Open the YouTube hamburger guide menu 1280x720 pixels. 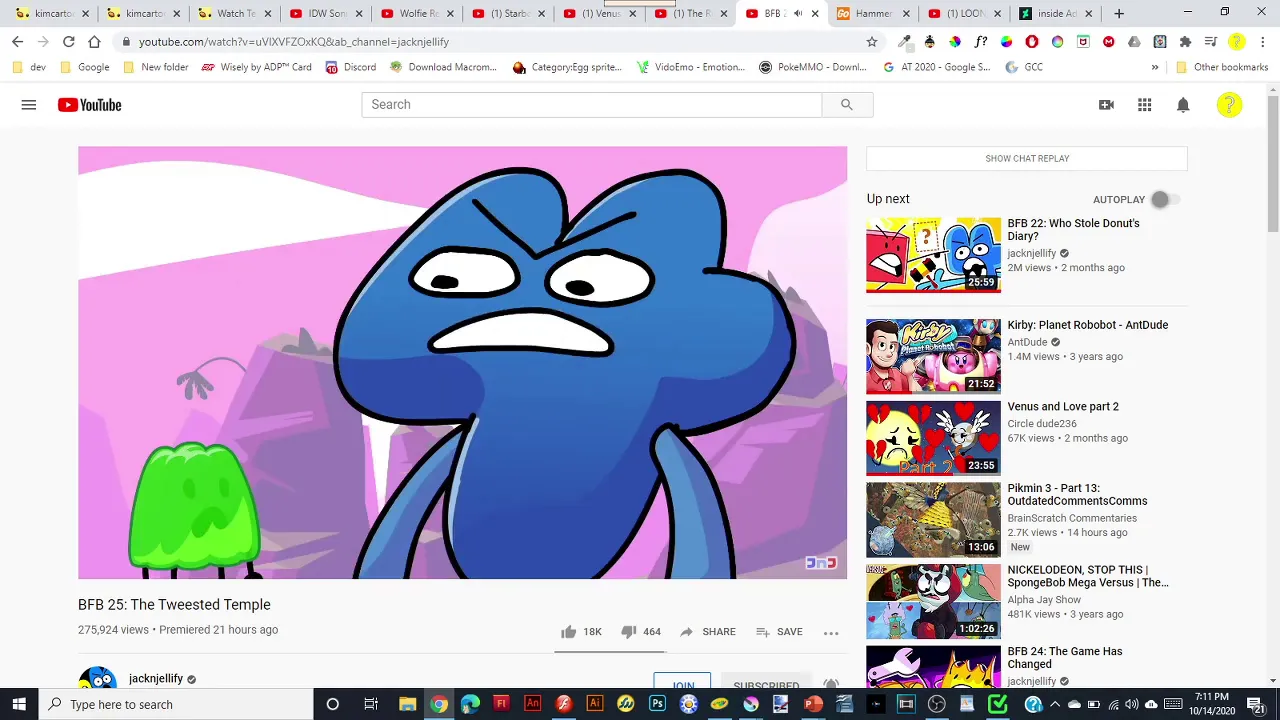pos(29,105)
